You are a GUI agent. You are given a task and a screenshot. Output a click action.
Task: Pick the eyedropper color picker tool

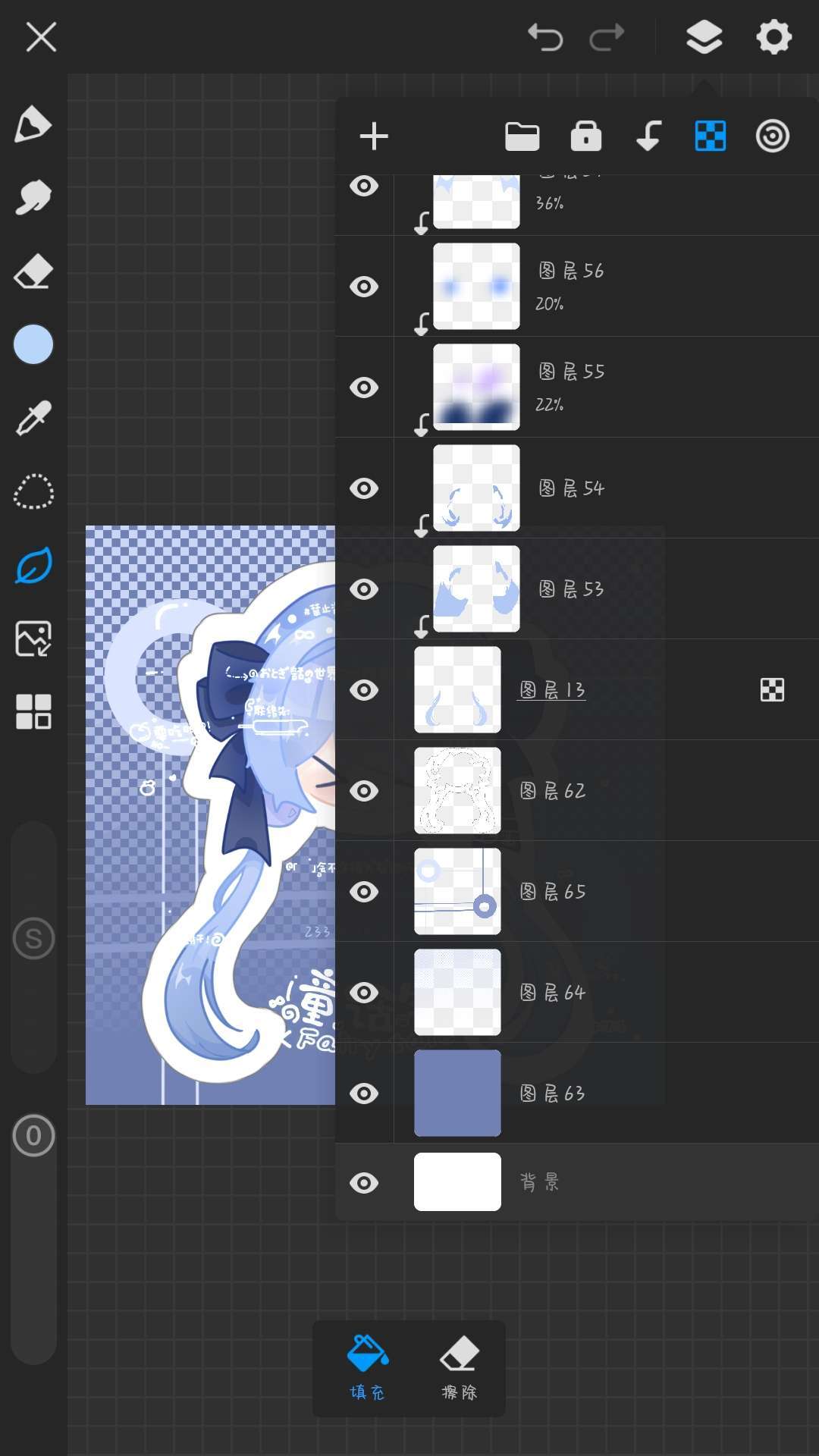(x=33, y=418)
